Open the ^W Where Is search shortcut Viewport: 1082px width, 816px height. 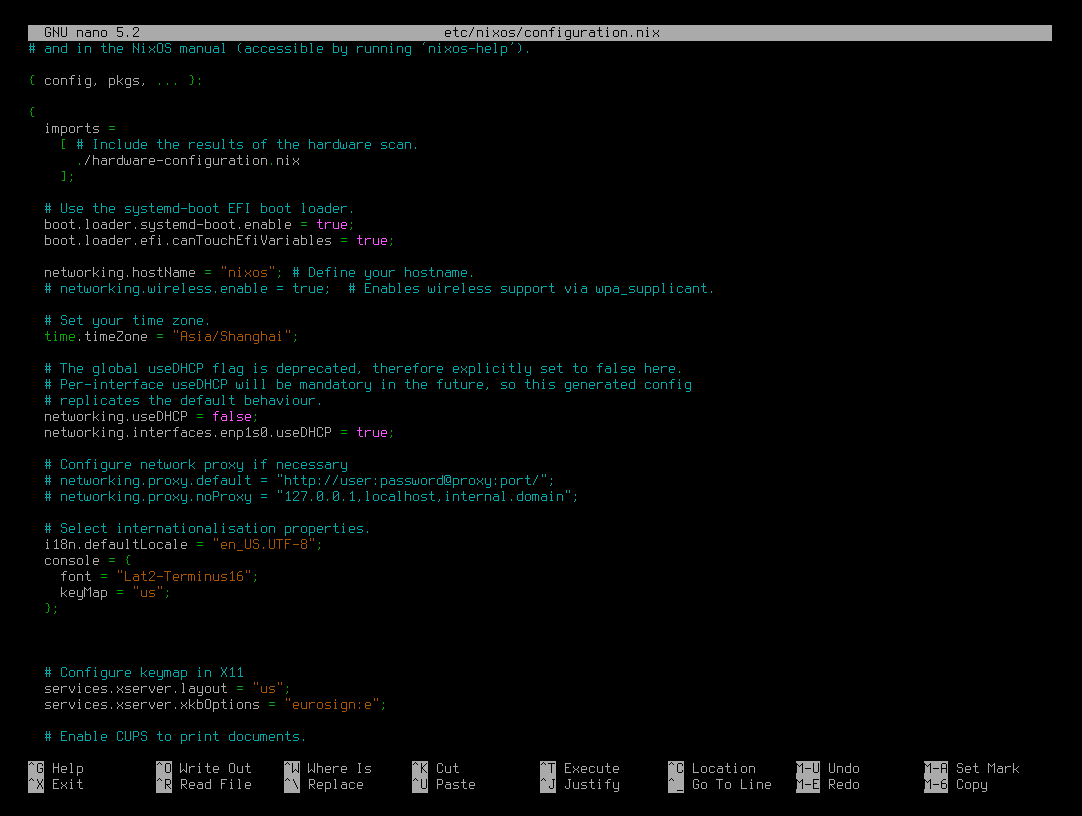pos(328,768)
